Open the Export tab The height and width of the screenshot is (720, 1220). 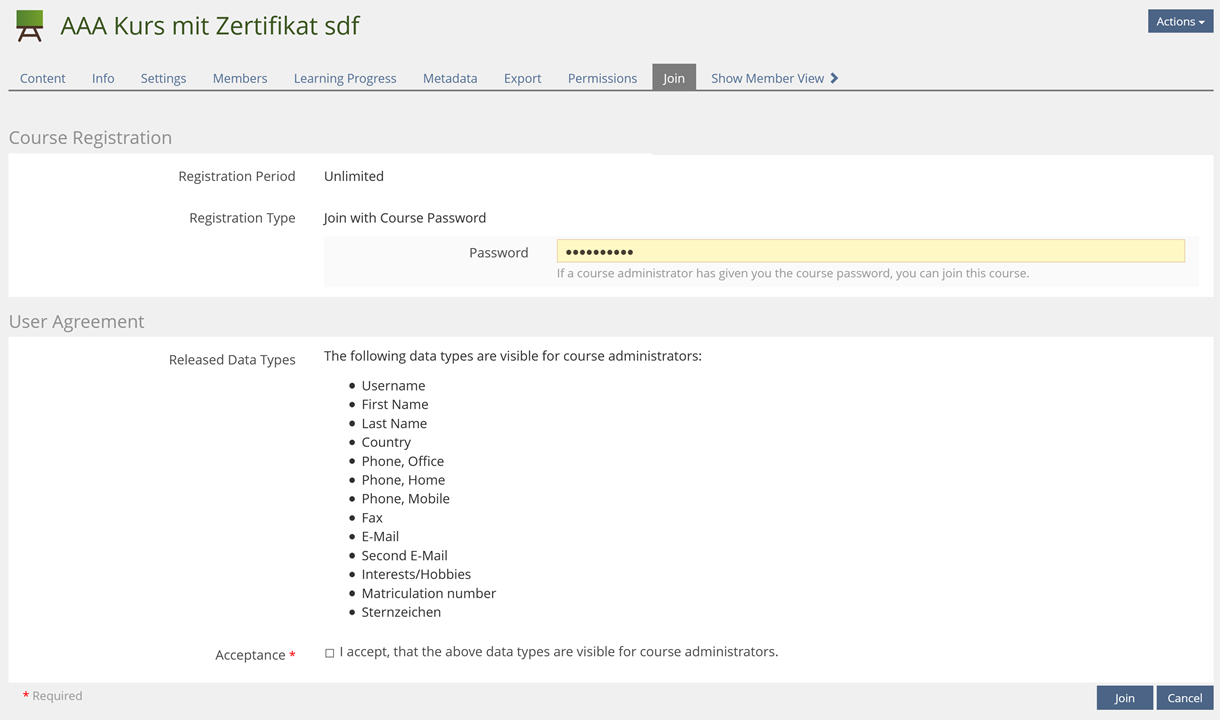click(522, 78)
